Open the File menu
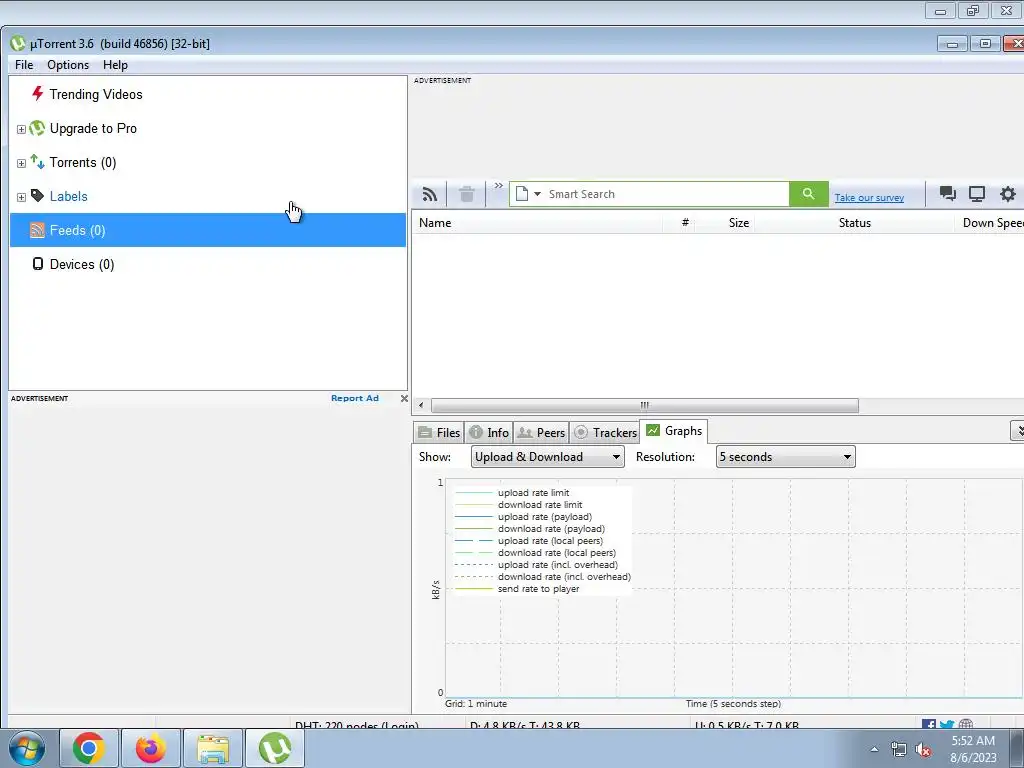Screen dimensions: 1024x768 24,65
